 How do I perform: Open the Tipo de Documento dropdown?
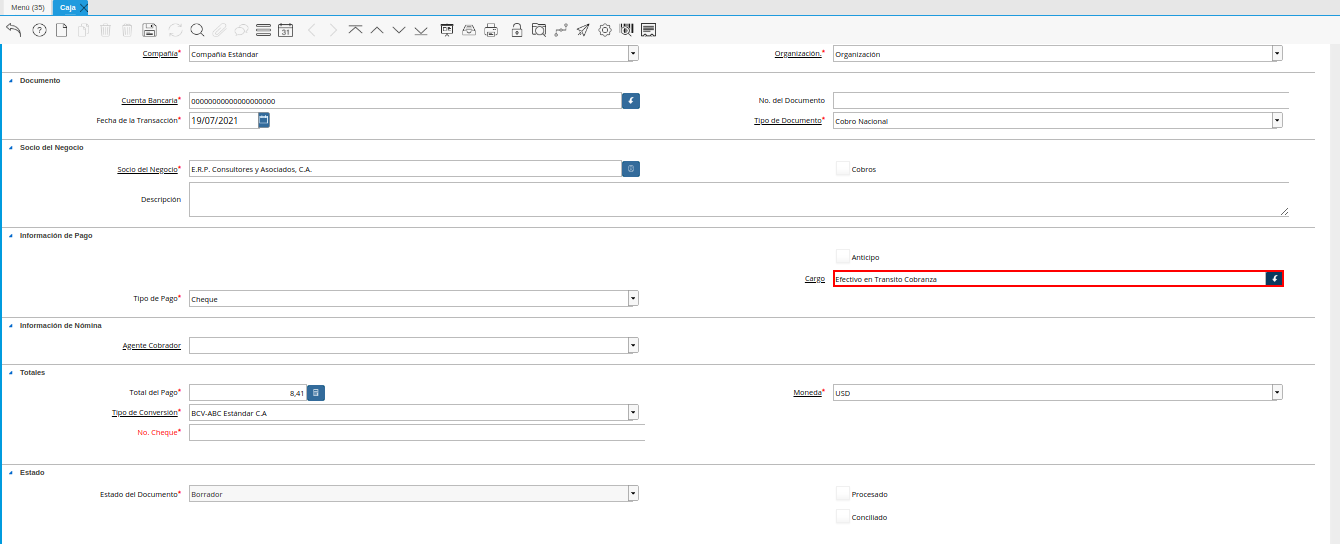(x=1277, y=121)
